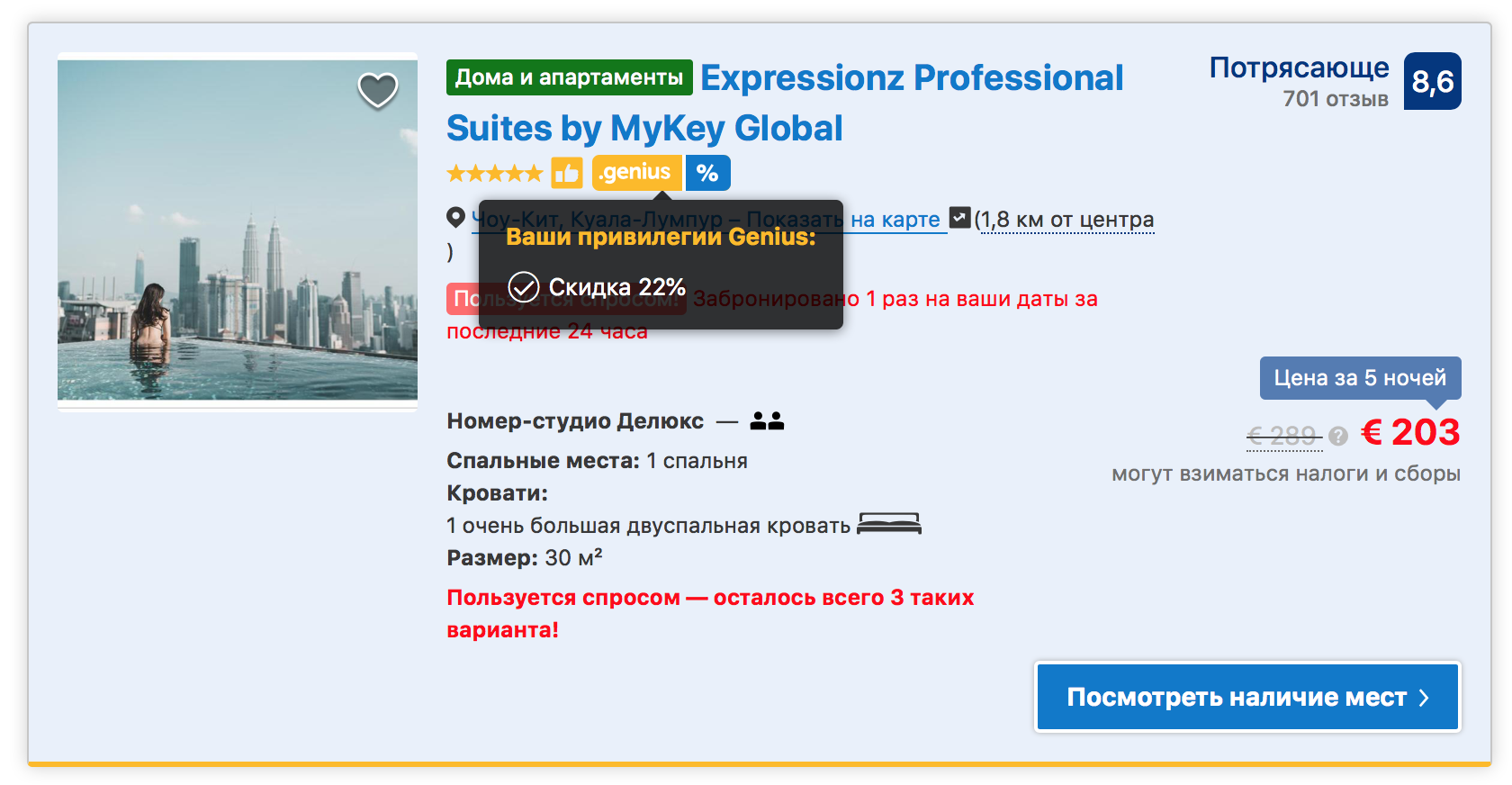
Task: Click the 'Номер-студио Делюкс' room name
Action: coord(575,421)
